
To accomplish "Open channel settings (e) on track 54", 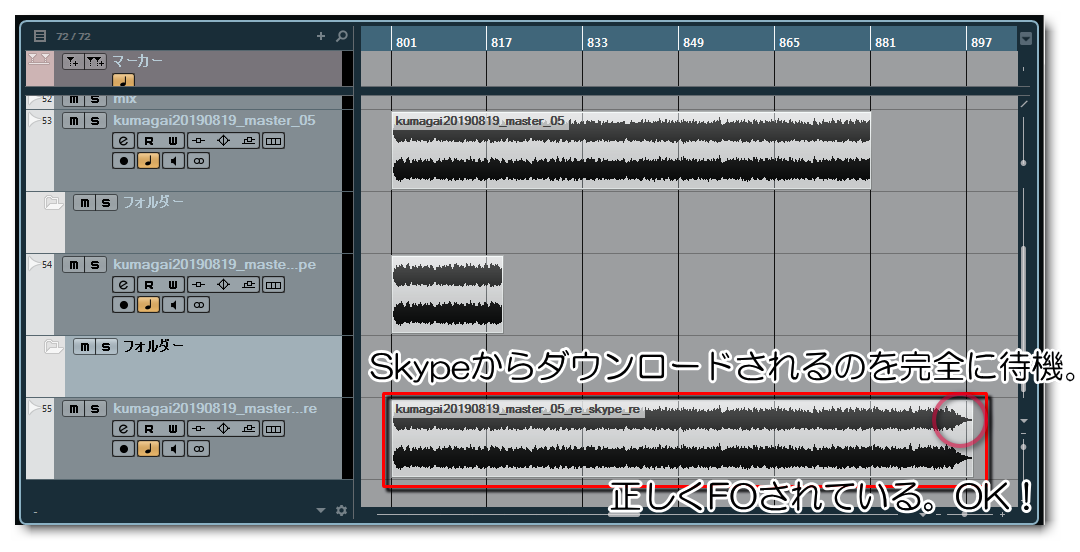I will pos(123,285).
